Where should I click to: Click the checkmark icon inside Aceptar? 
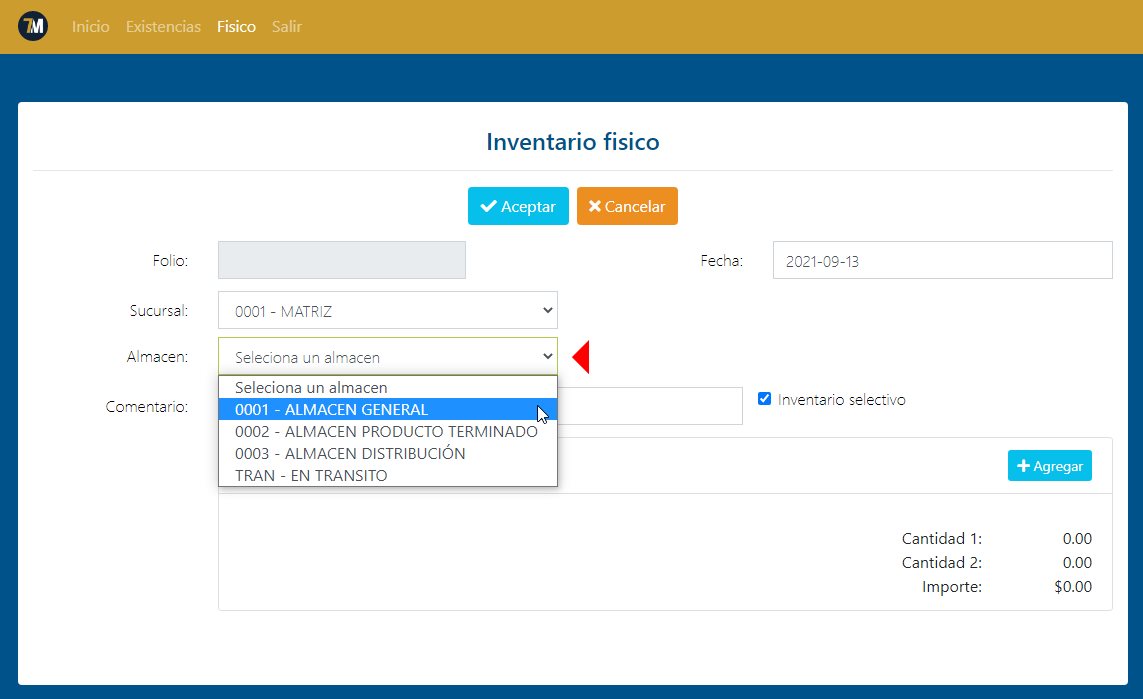click(488, 206)
